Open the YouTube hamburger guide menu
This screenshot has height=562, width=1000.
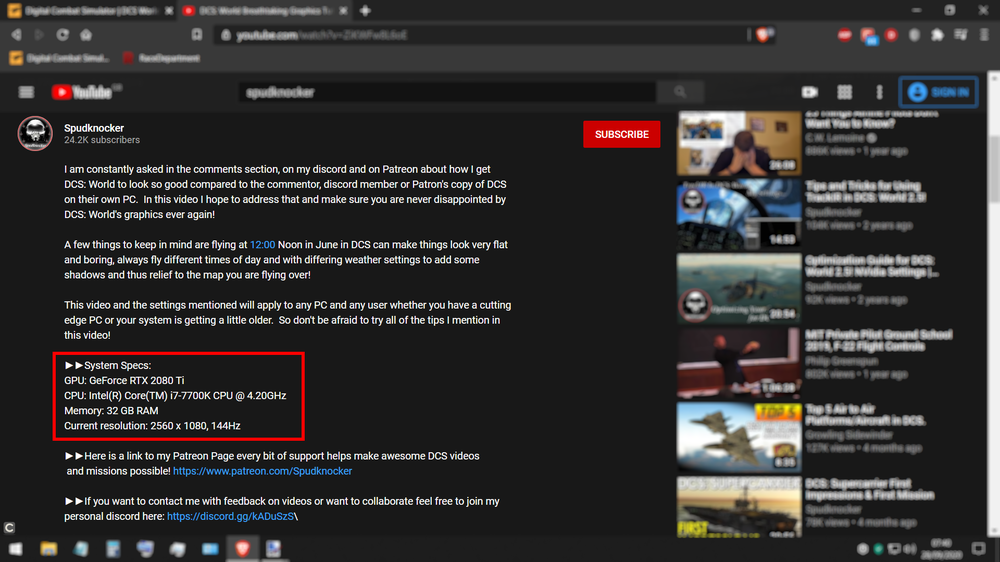tap(26, 92)
